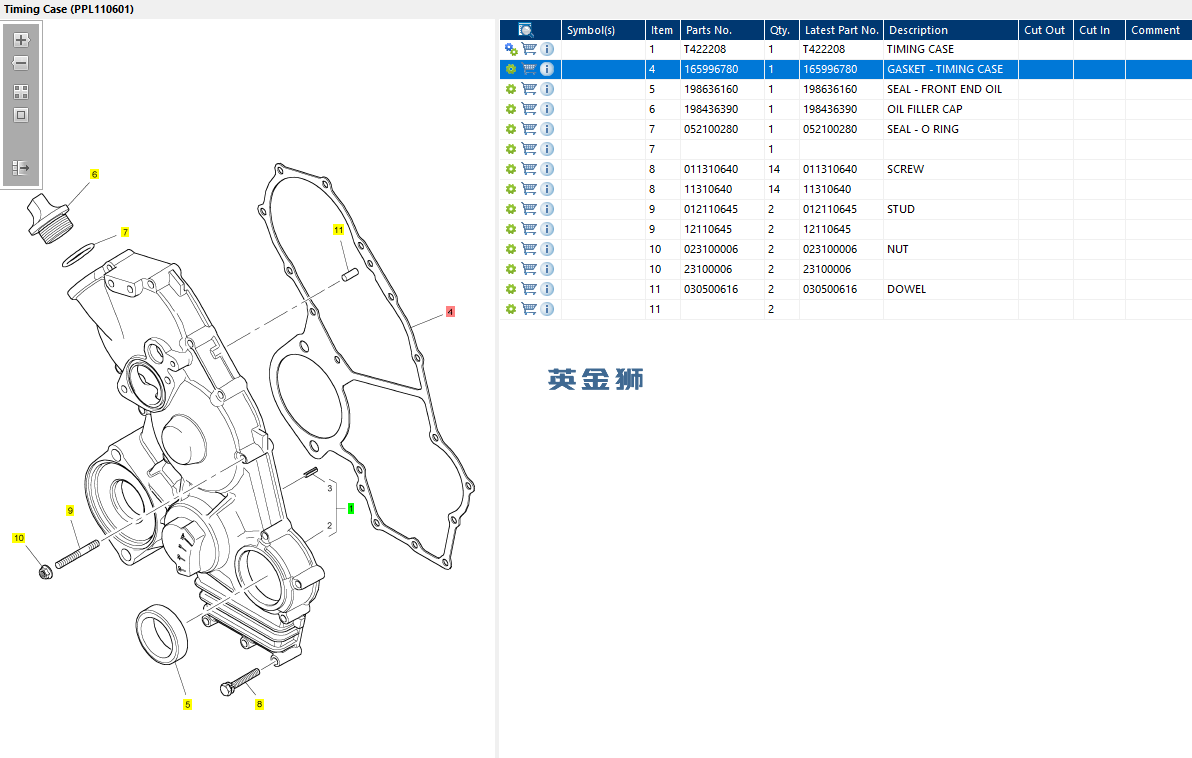Click yellow callout 6 on the diagram
The height and width of the screenshot is (758, 1192).
pyautogui.click(x=95, y=174)
